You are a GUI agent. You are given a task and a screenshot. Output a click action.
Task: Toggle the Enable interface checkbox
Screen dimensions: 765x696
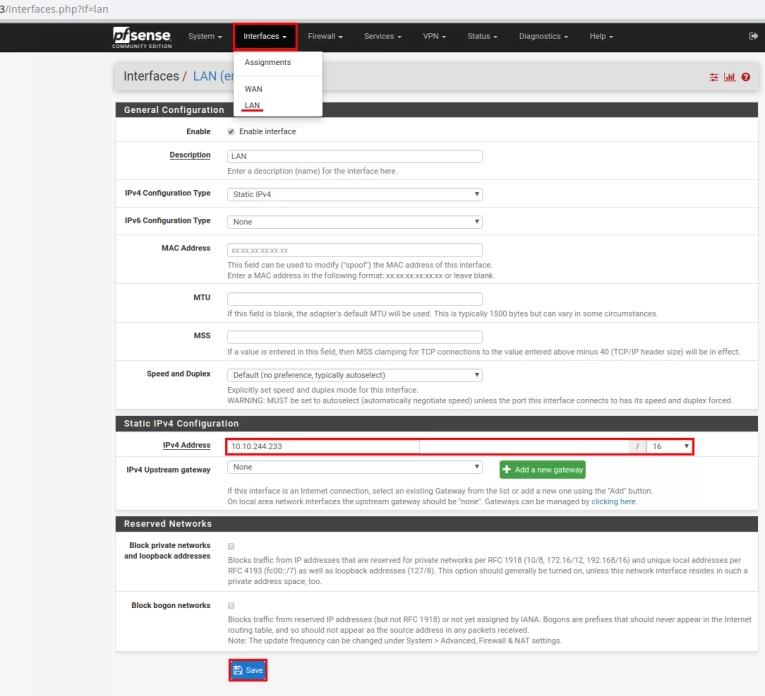(x=231, y=132)
